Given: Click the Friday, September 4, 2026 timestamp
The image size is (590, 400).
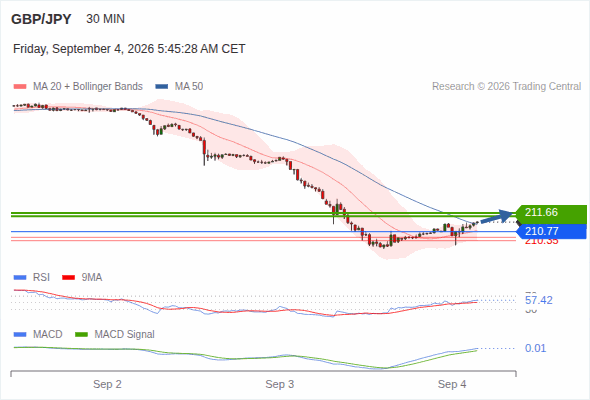Looking at the screenshot, I should click(129, 49).
